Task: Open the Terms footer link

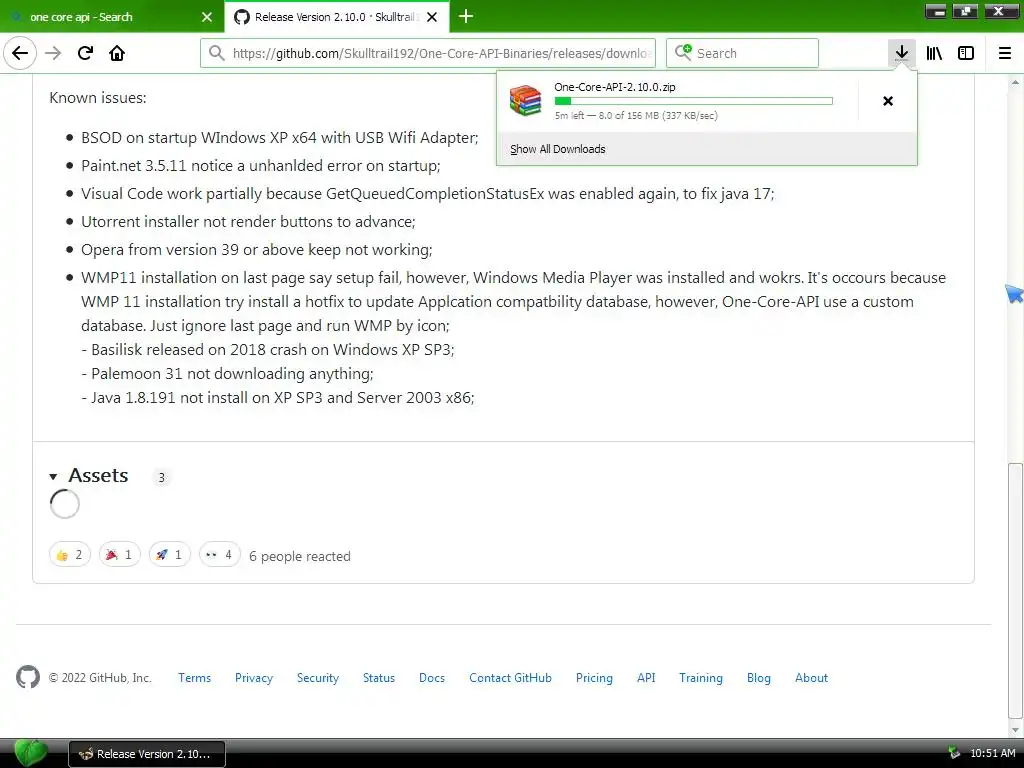Action: [x=195, y=678]
